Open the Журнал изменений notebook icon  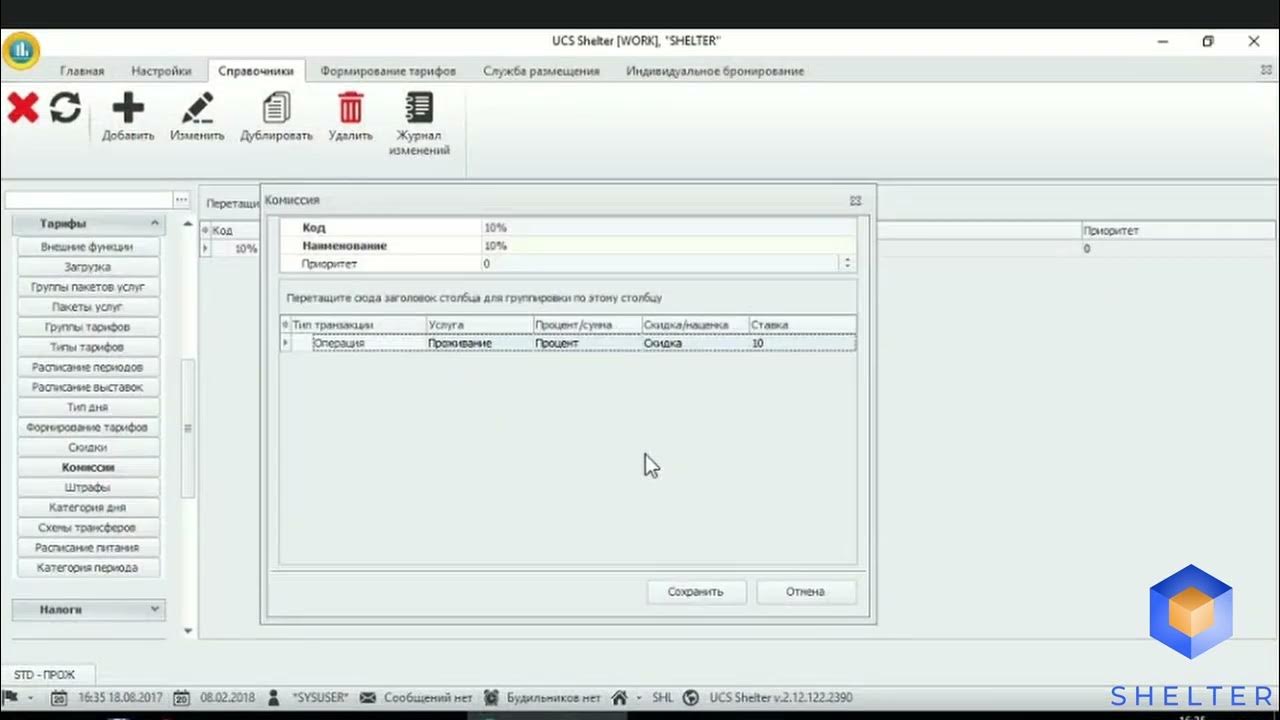(x=419, y=108)
